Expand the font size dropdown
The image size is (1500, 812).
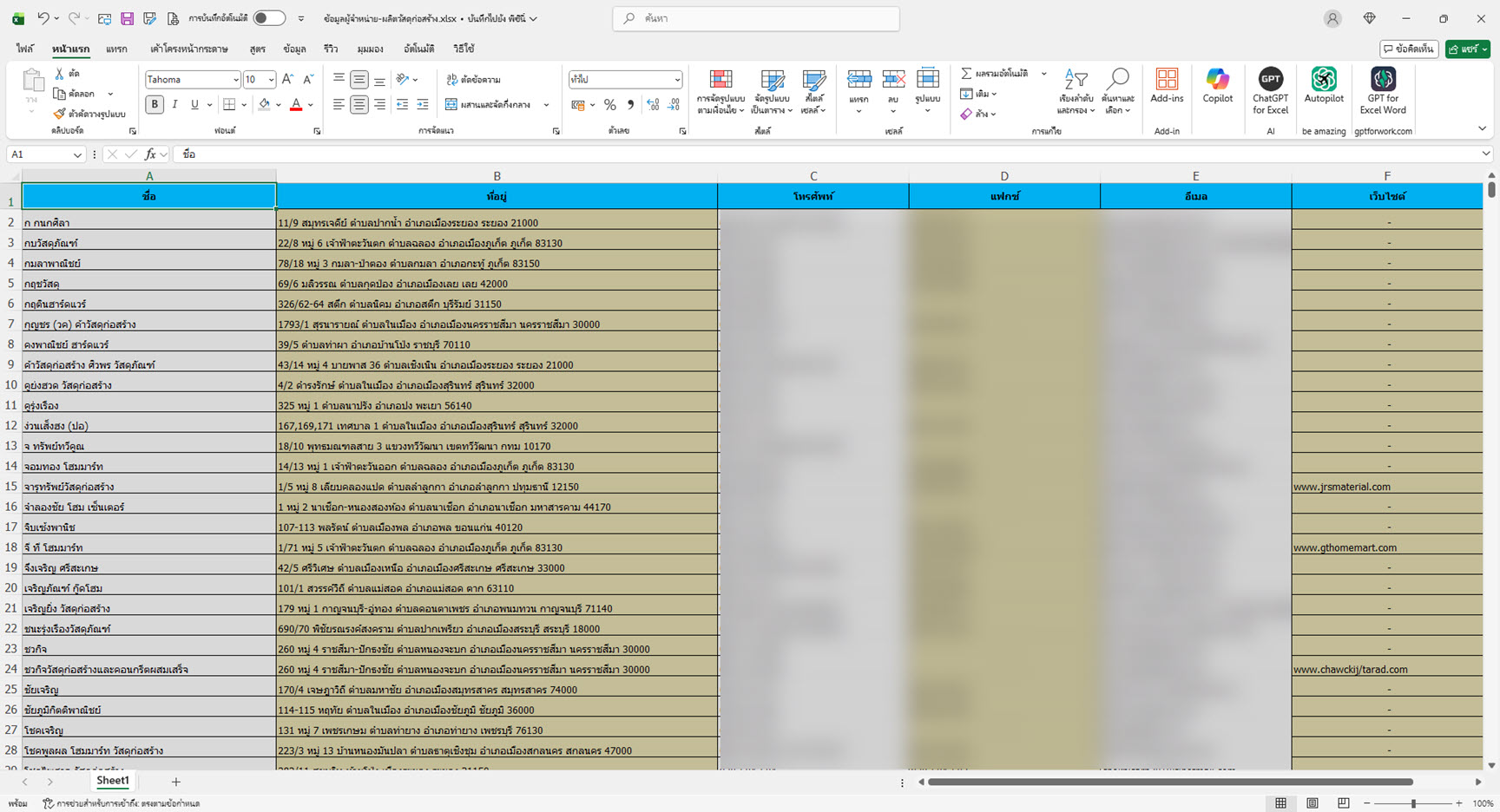coord(271,80)
